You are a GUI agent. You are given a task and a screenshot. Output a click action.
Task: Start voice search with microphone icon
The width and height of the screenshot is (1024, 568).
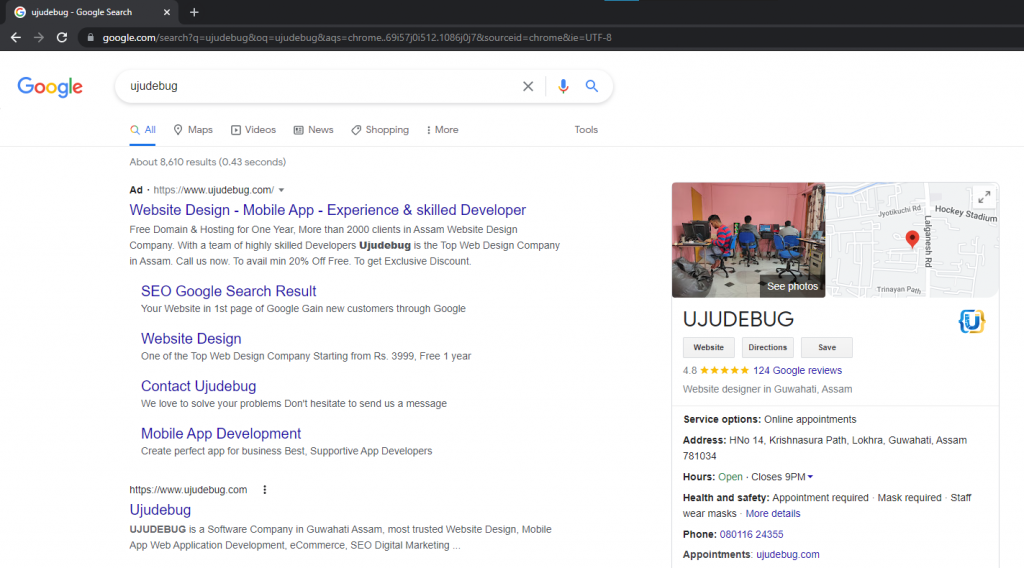point(563,86)
